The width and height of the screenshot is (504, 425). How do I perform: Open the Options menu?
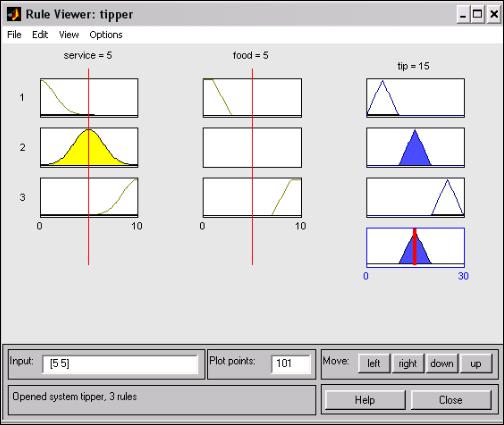pyautogui.click(x=106, y=35)
